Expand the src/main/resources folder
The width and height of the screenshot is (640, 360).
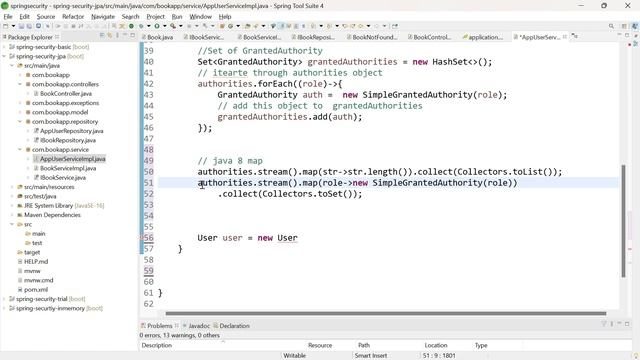pos(12,187)
